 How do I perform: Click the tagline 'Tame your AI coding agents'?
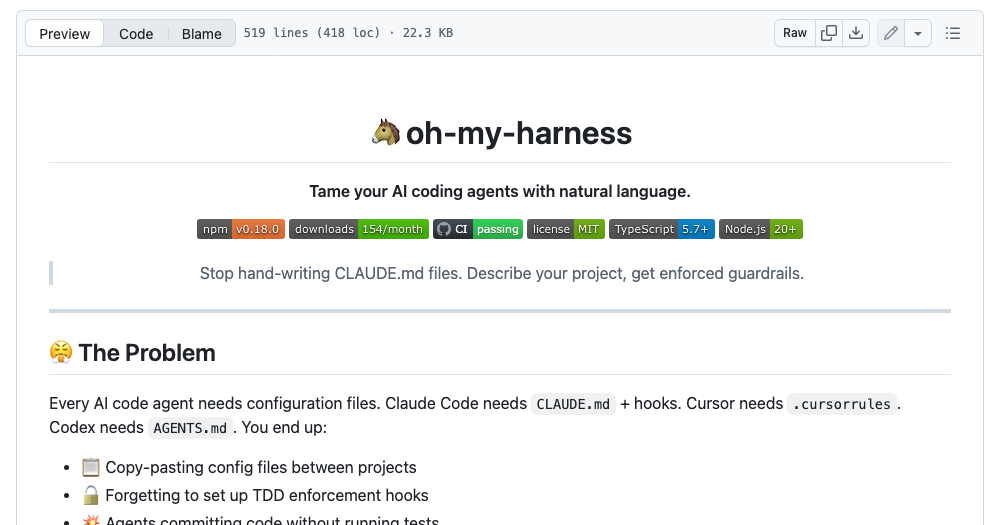point(500,191)
